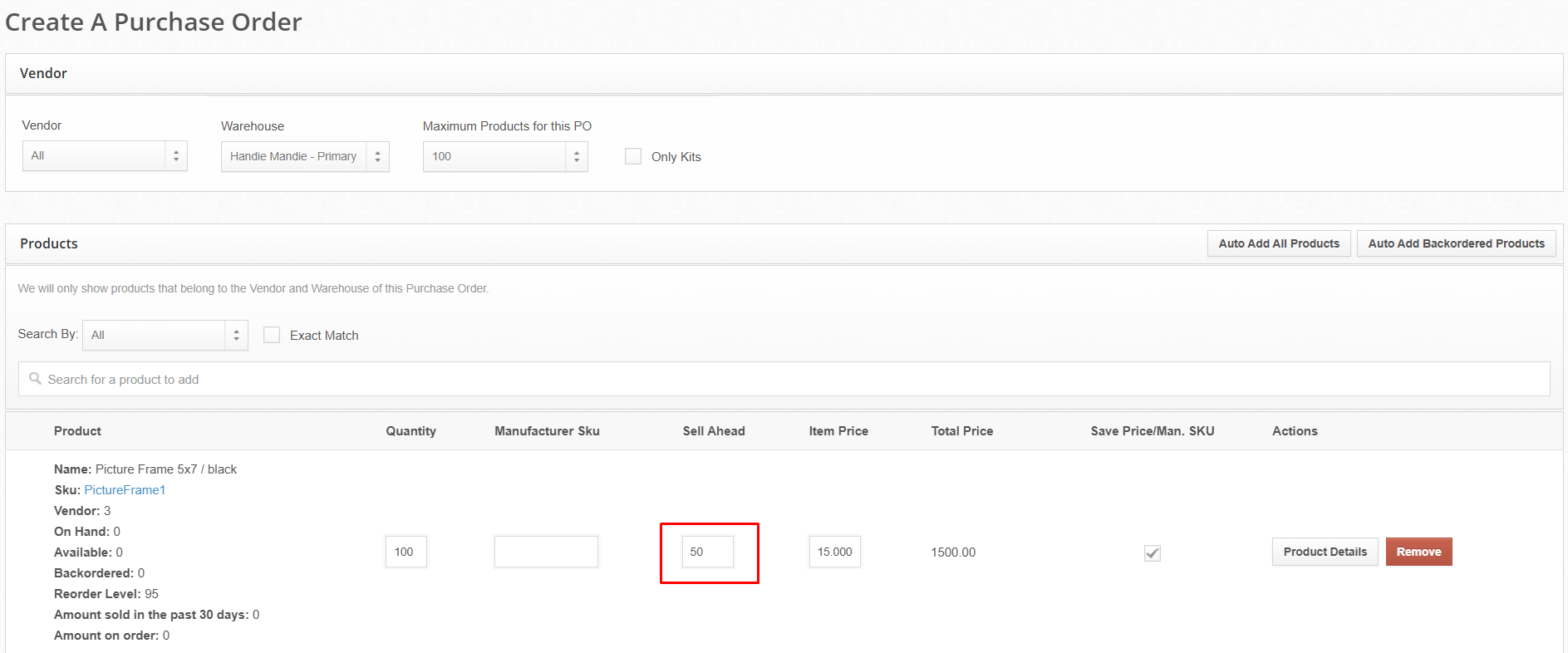Open the Vendor dropdown

[x=104, y=155]
